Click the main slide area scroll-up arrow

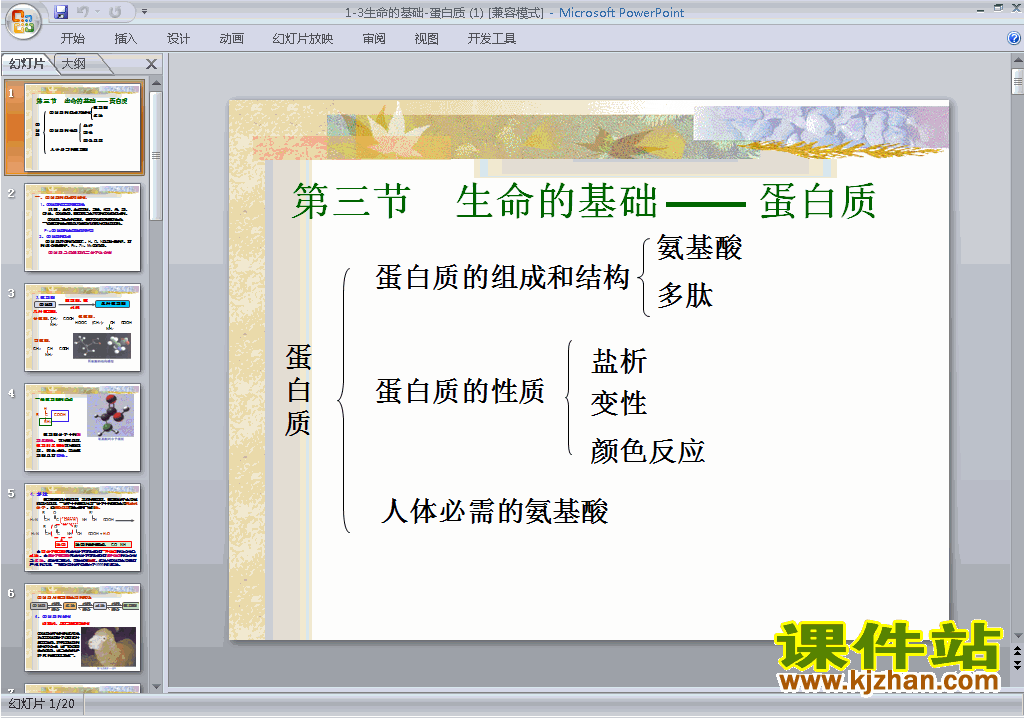(1017, 61)
